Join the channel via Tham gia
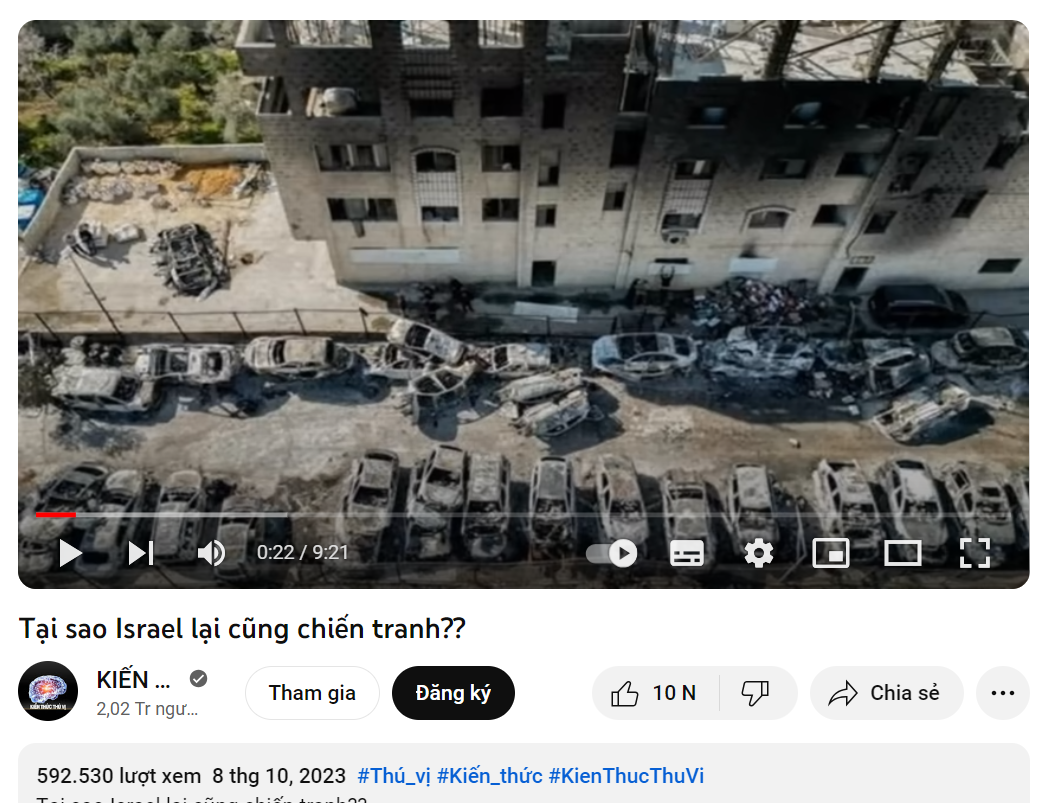1043x803 pixels. tap(312, 693)
